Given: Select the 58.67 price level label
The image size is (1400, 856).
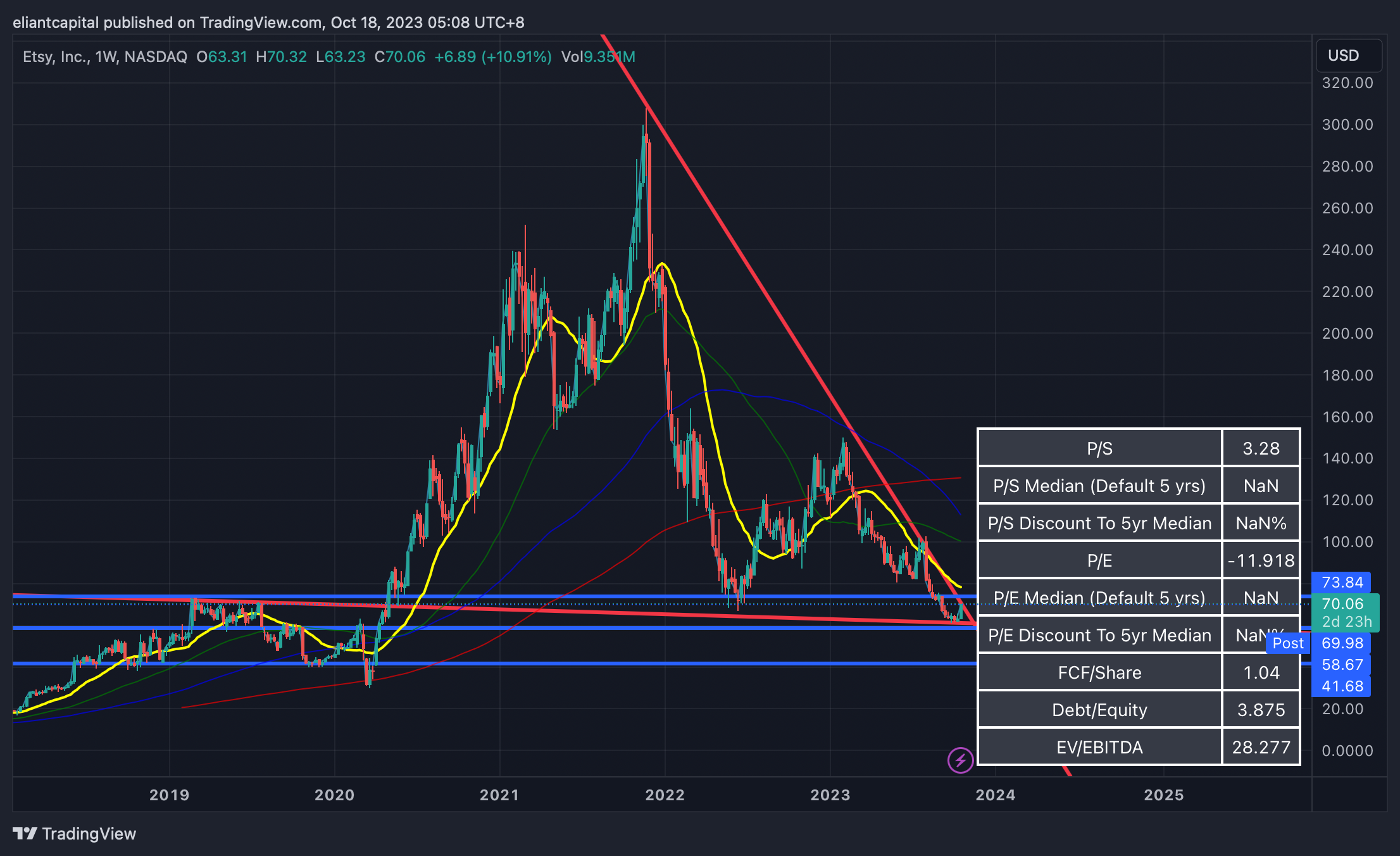Looking at the screenshot, I should tap(1342, 665).
